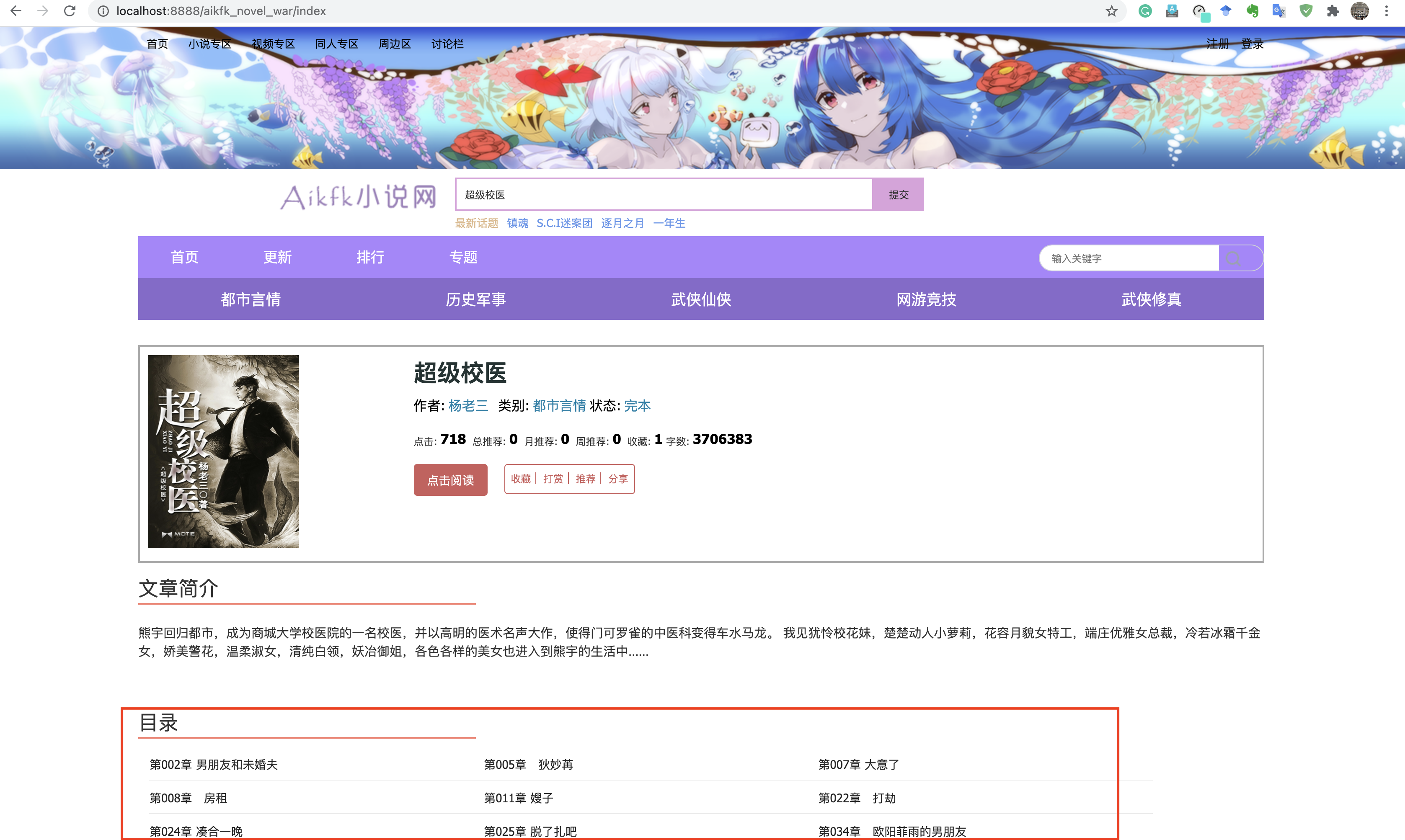The width and height of the screenshot is (1405, 840).
Task: Open chapter 第005章 狄妙苒
Action: pos(528,765)
